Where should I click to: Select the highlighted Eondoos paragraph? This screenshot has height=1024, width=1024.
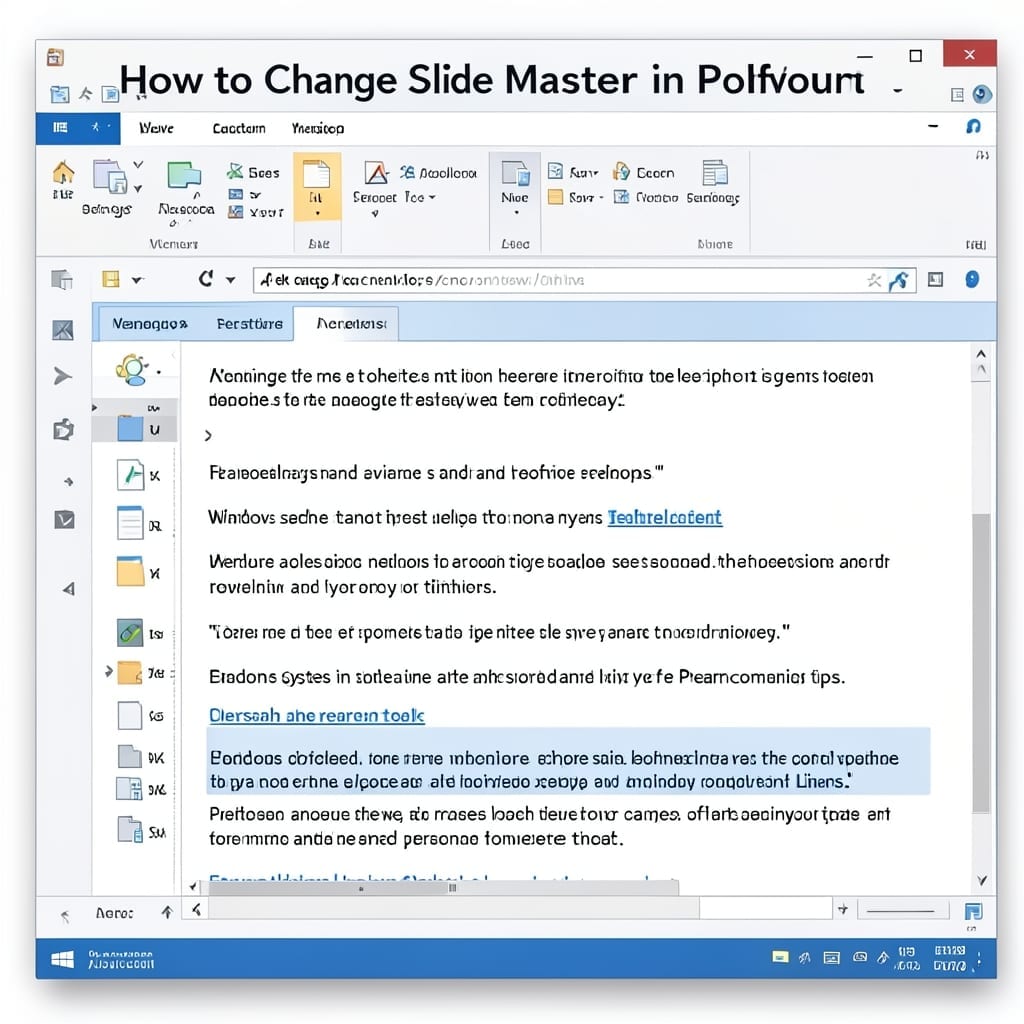[x=568, y=761]
